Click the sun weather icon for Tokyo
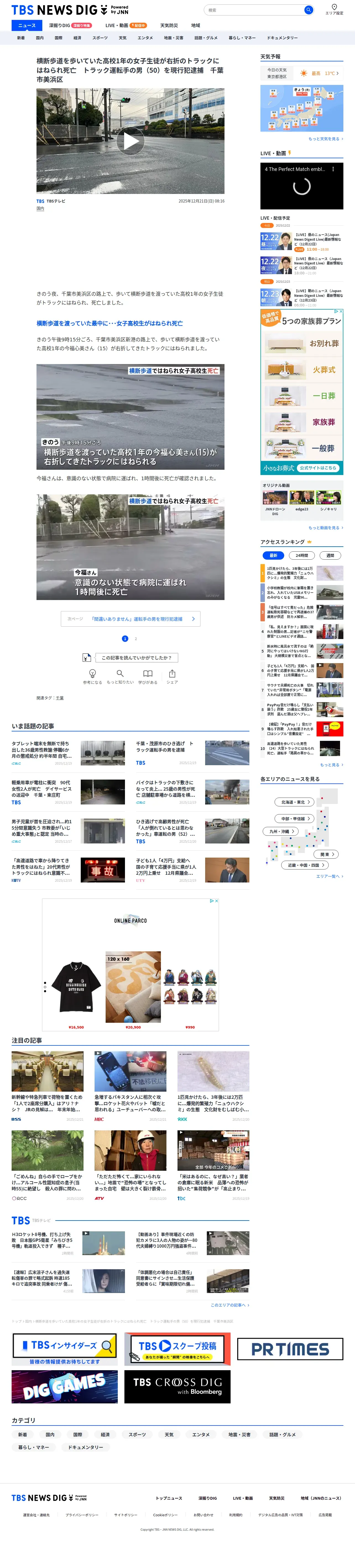355x1568 pixels. click(x=303, y=74)
